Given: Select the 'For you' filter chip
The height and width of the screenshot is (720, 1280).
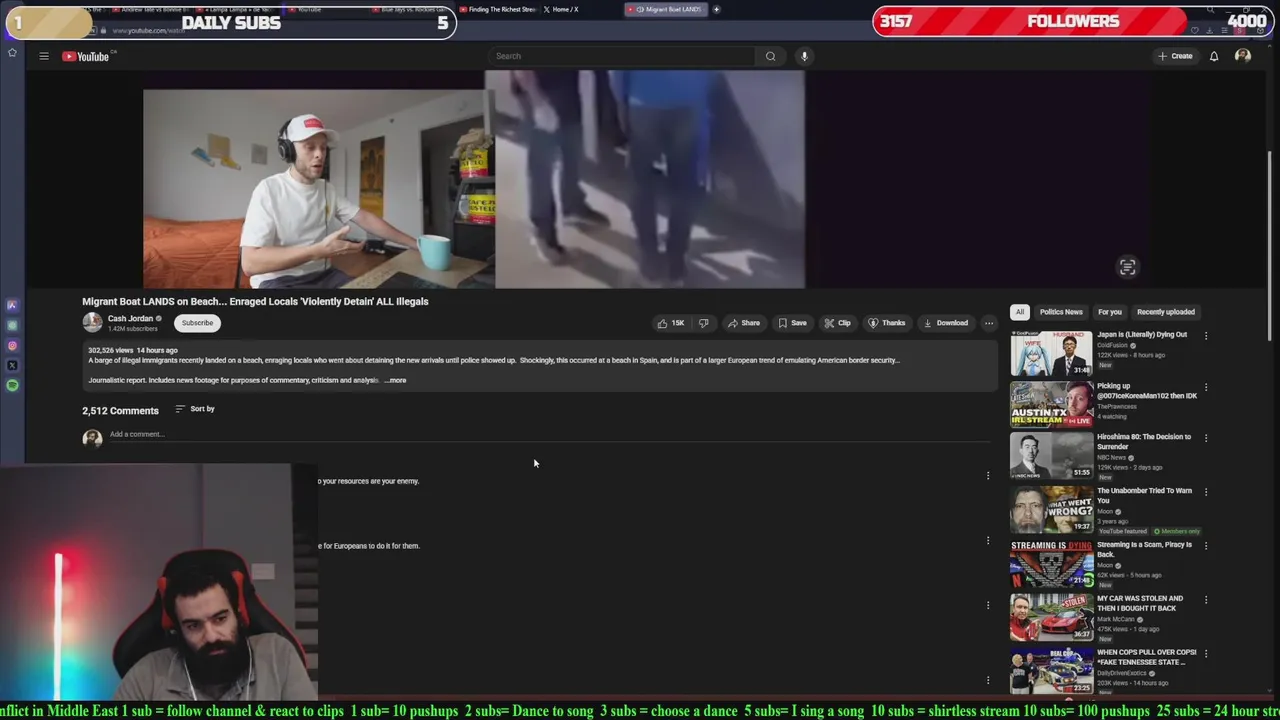Looking at the screenshot, I should click(1110, 312).
